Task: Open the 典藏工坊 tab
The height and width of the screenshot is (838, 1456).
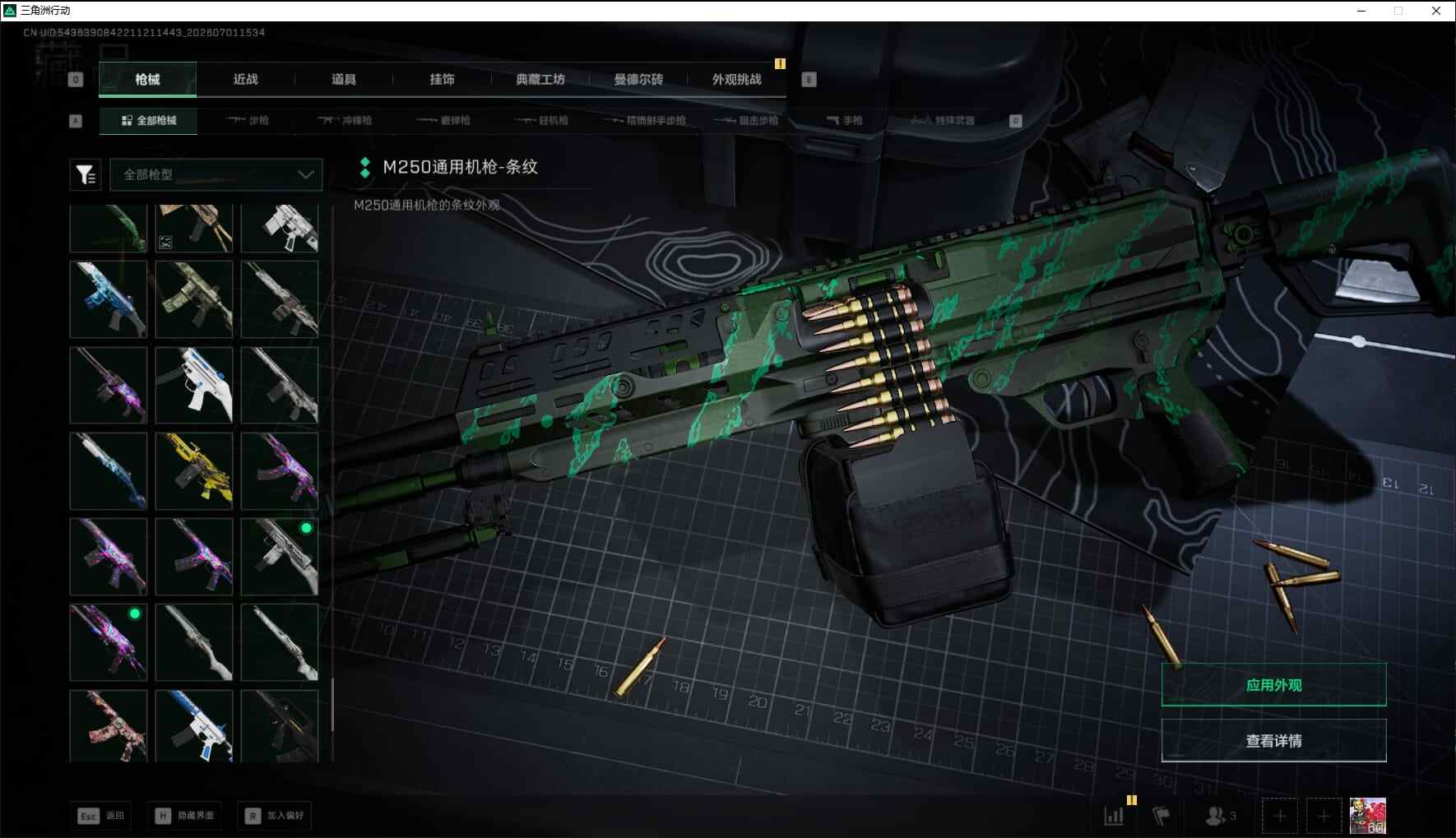Action: click(540, 79)
